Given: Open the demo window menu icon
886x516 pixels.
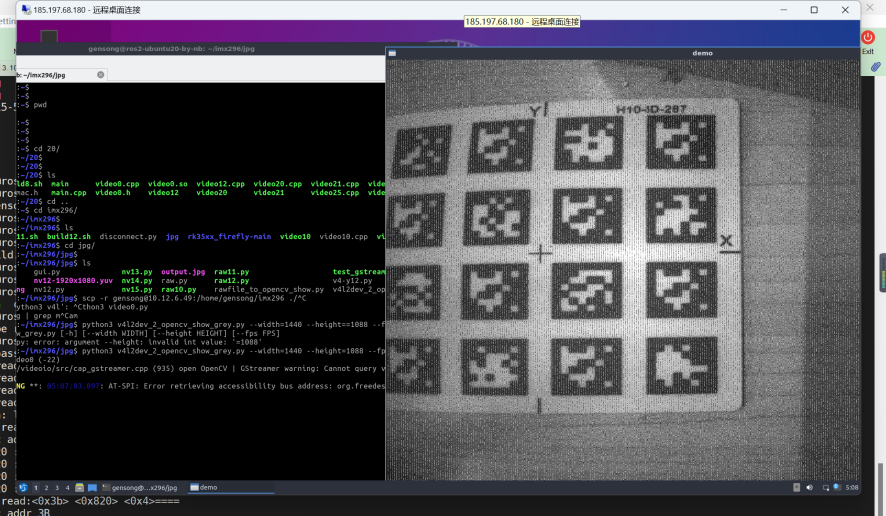Looking at the screenshot, I should tap(392, 53).
